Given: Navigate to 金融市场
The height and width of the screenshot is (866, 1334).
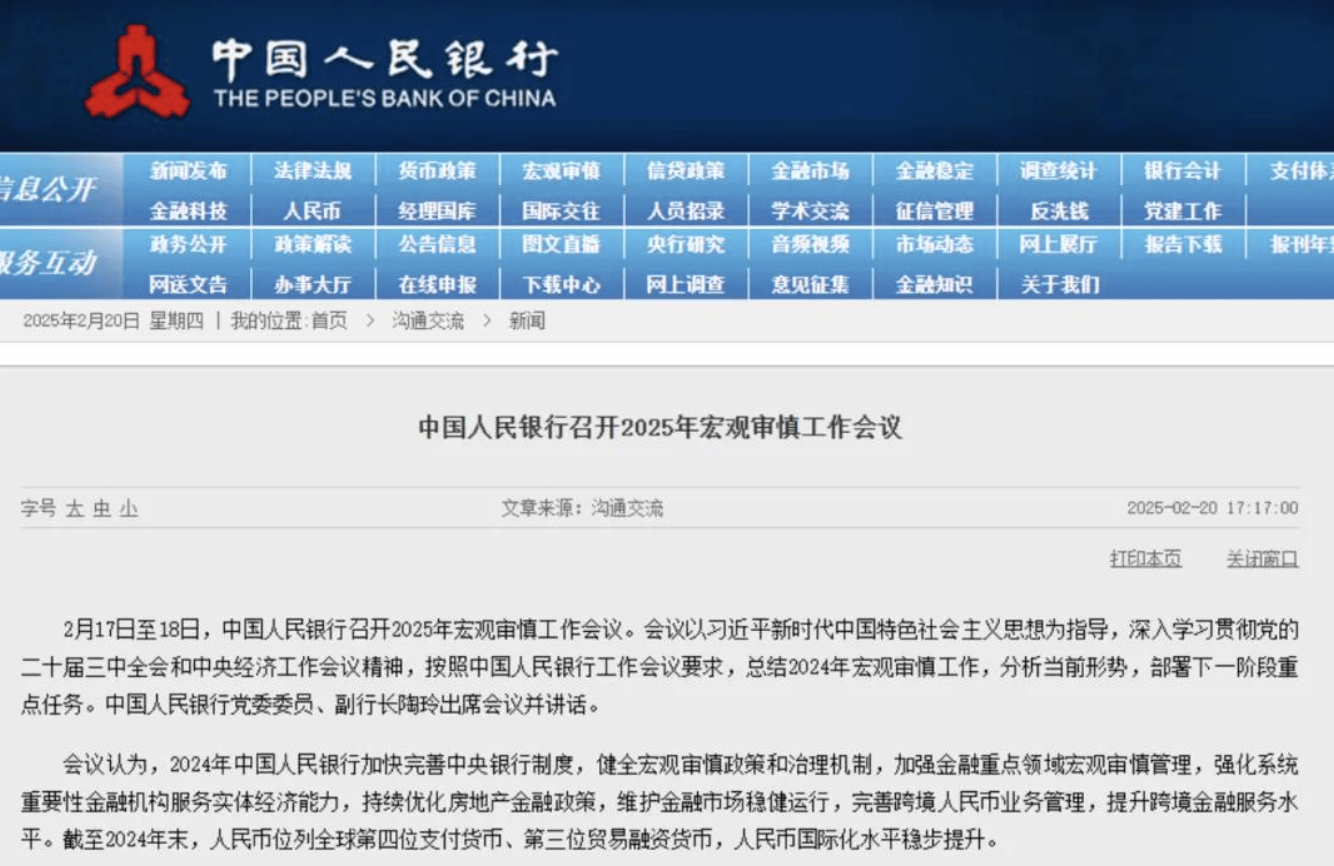Looking at the screenshot, I should tap(810, 171).
